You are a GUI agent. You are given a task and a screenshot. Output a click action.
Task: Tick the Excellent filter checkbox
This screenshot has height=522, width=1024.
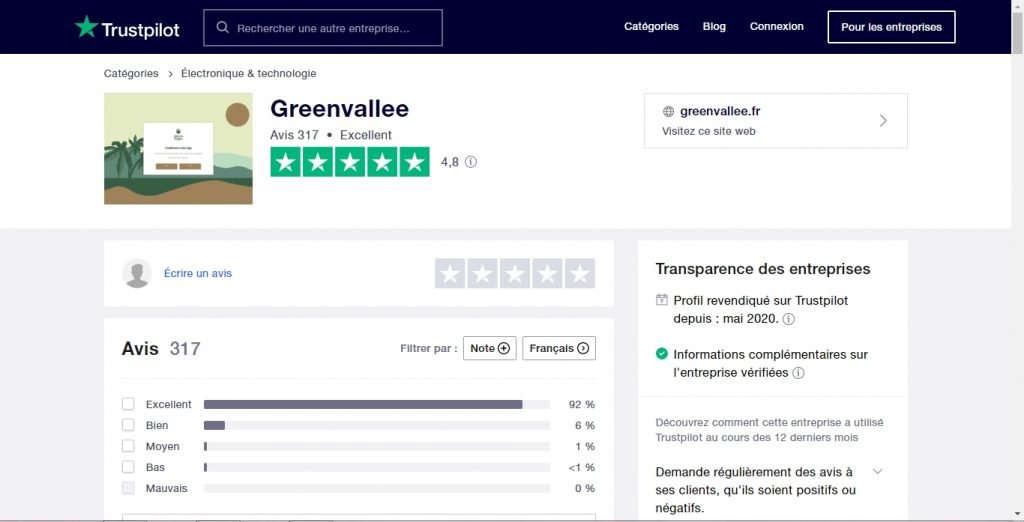click(128, 404)
